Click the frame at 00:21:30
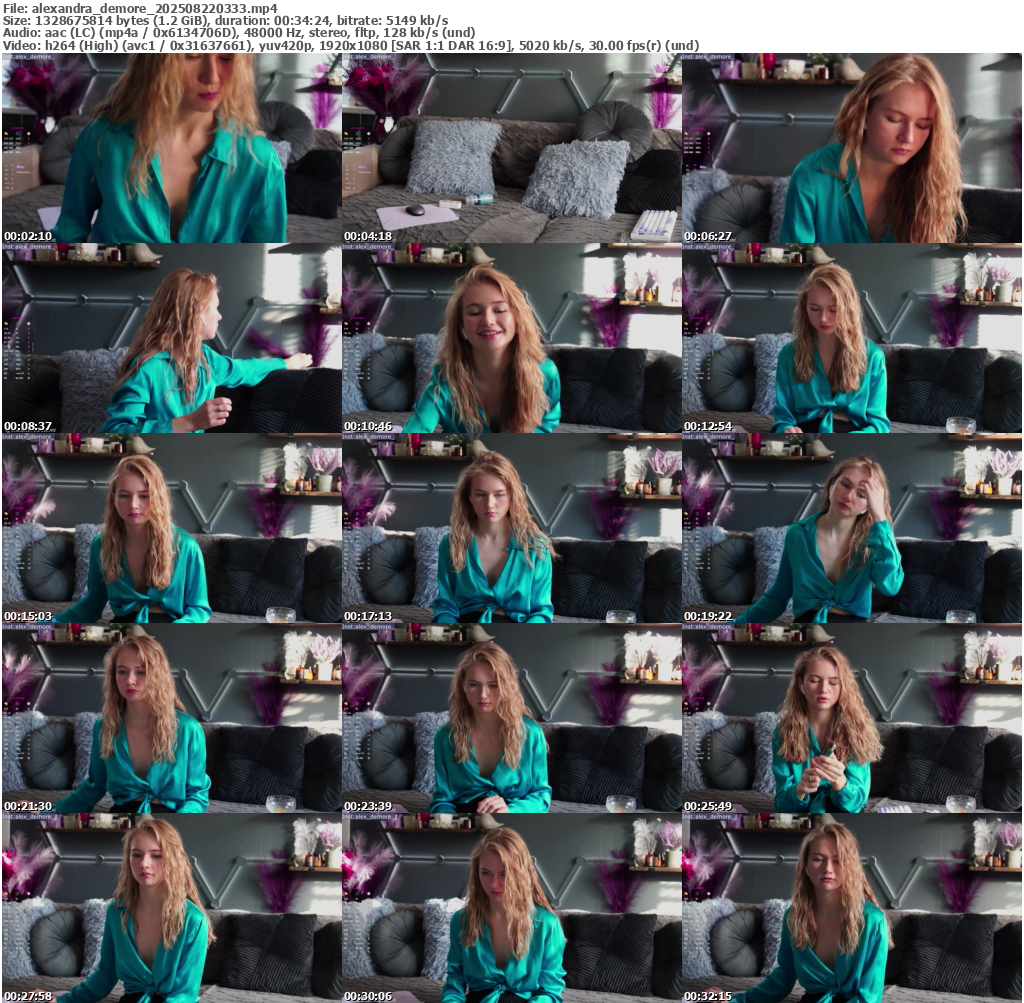This screenshot has height=1003, width=1024. point(172,718)
